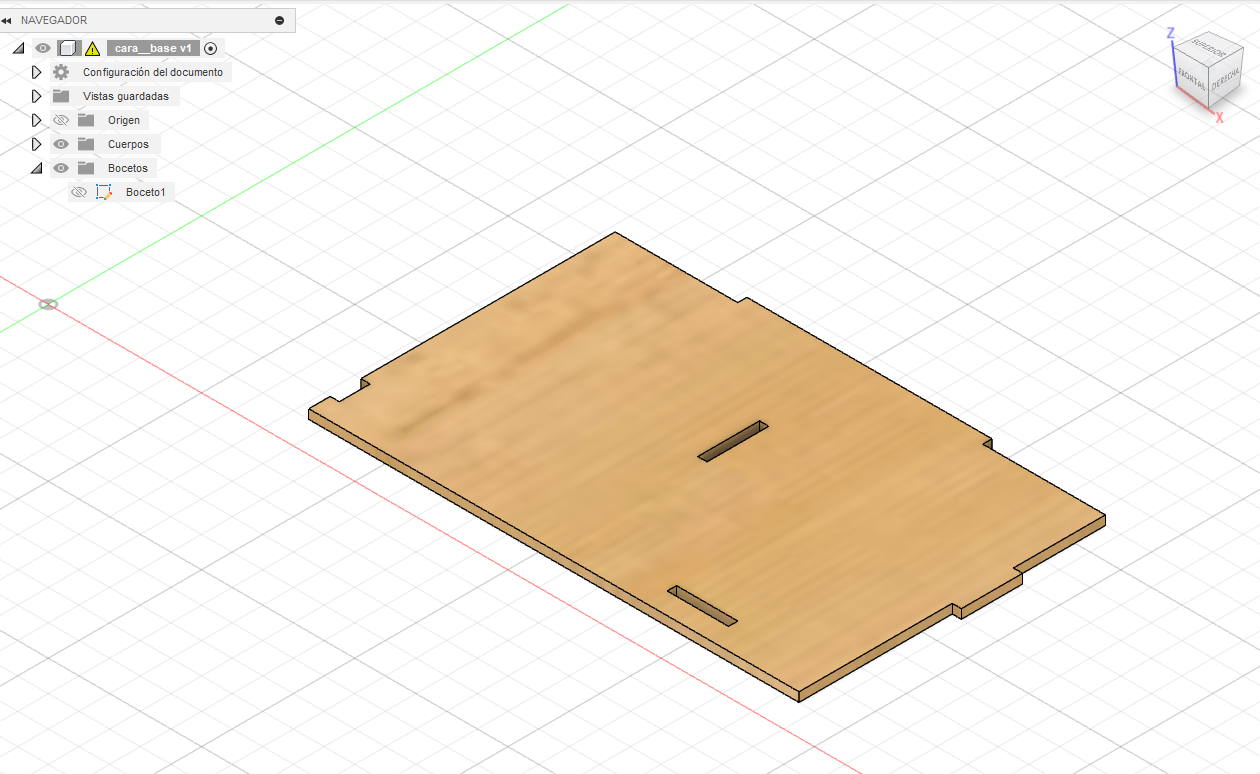Click the component cube icon of cara__base v1

coord(68,48)
